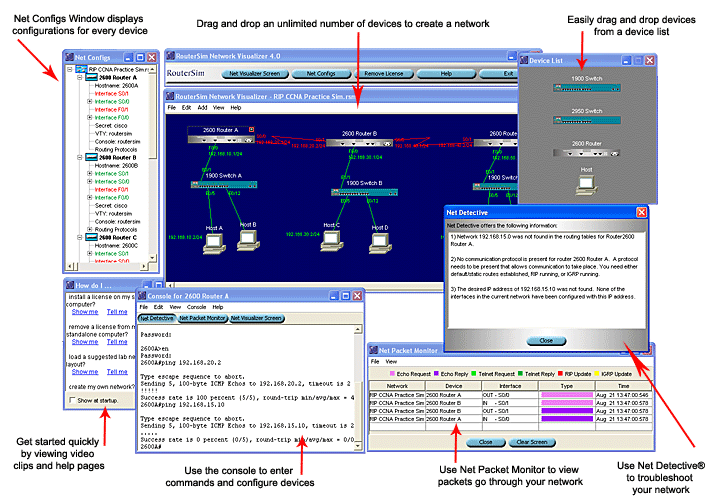Open the Console menu in the console window
Image resolution: width=720 pixels, height=504 pixels.
[197, 307]
